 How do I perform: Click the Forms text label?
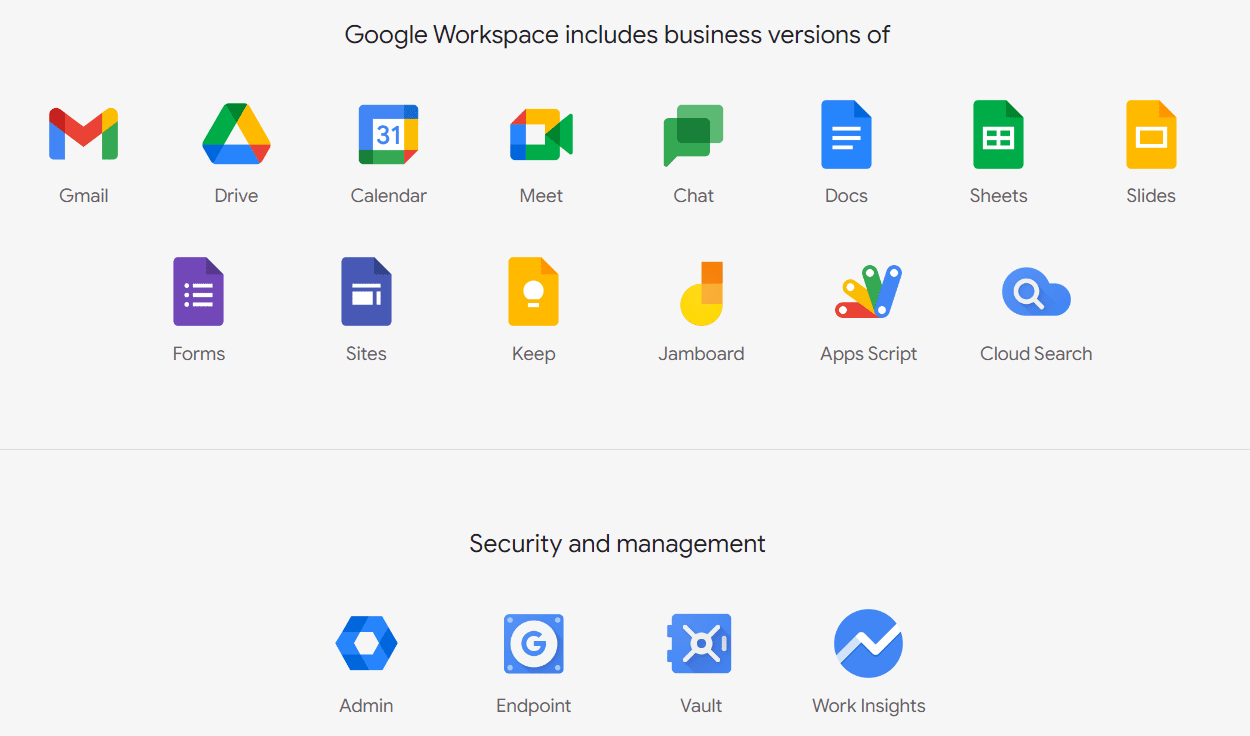tap(199, 354)
